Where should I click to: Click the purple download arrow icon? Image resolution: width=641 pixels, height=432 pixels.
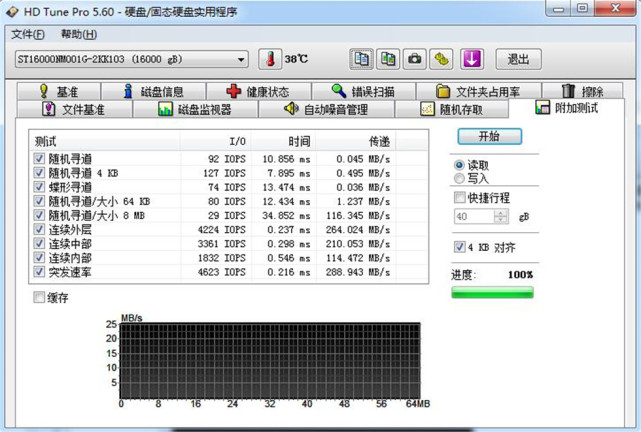click(x=472, y=59)
